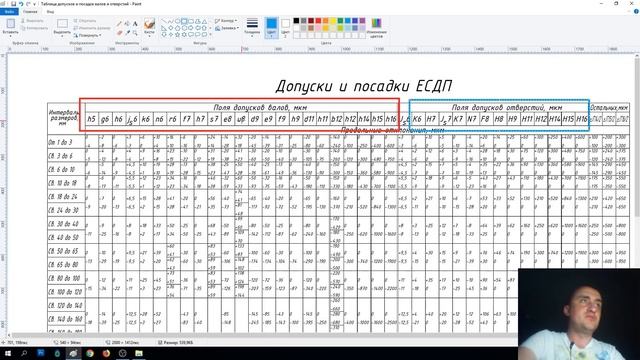This screenshot has width=640, height=360.
Task: Open Firefox from the taskbar
Action: click(x=106, y=353)
